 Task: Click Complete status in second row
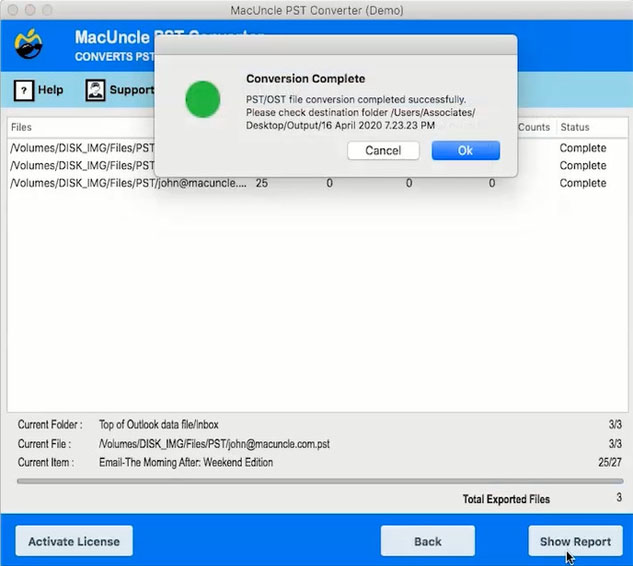(583, 166)
